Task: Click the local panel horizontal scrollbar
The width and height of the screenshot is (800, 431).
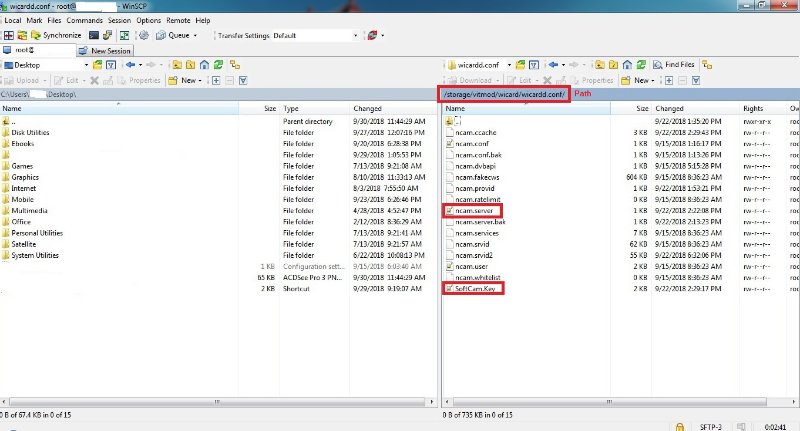Action: (x=217, y=402)
